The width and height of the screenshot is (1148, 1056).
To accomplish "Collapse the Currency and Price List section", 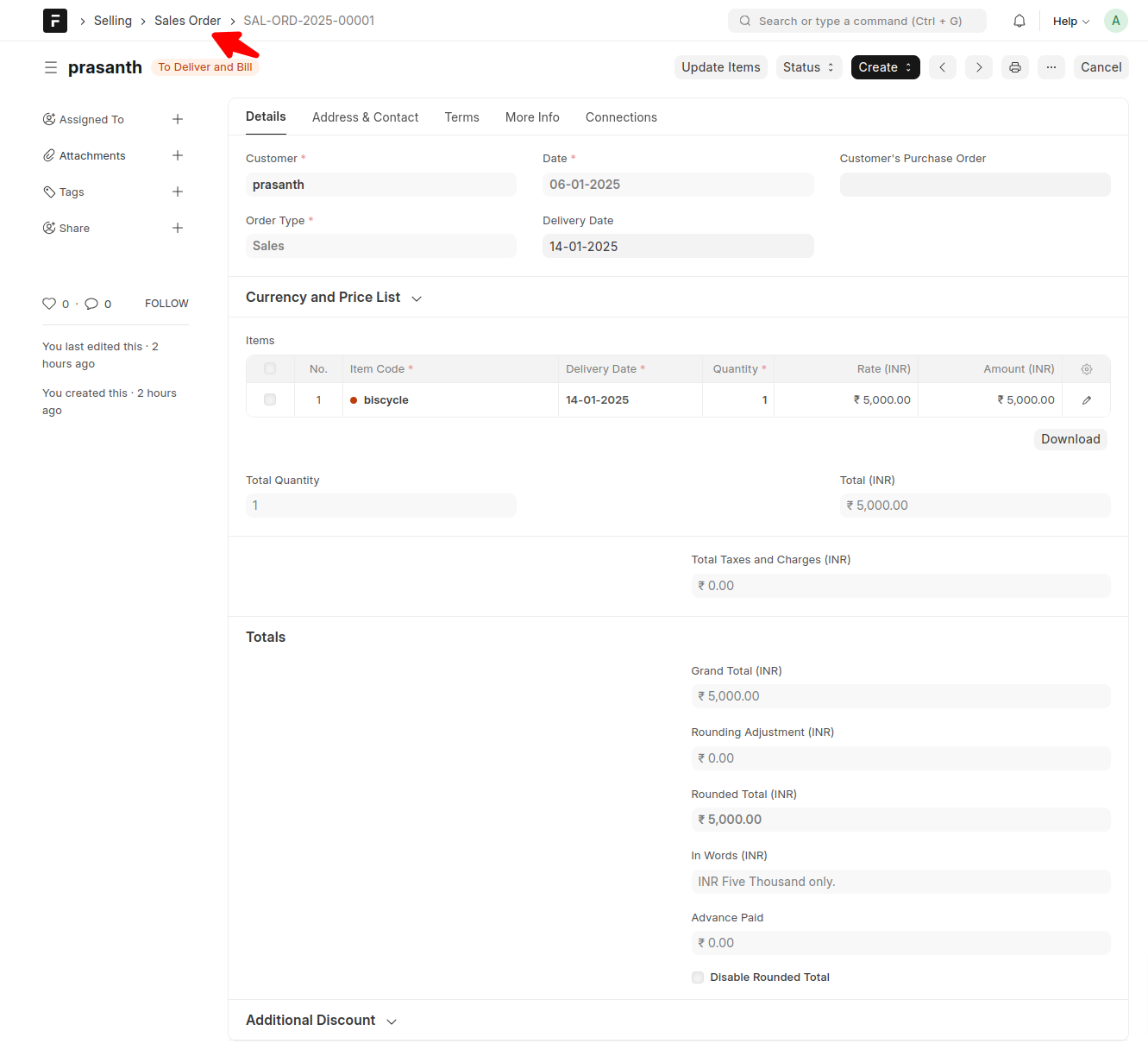I will (417, 297).
